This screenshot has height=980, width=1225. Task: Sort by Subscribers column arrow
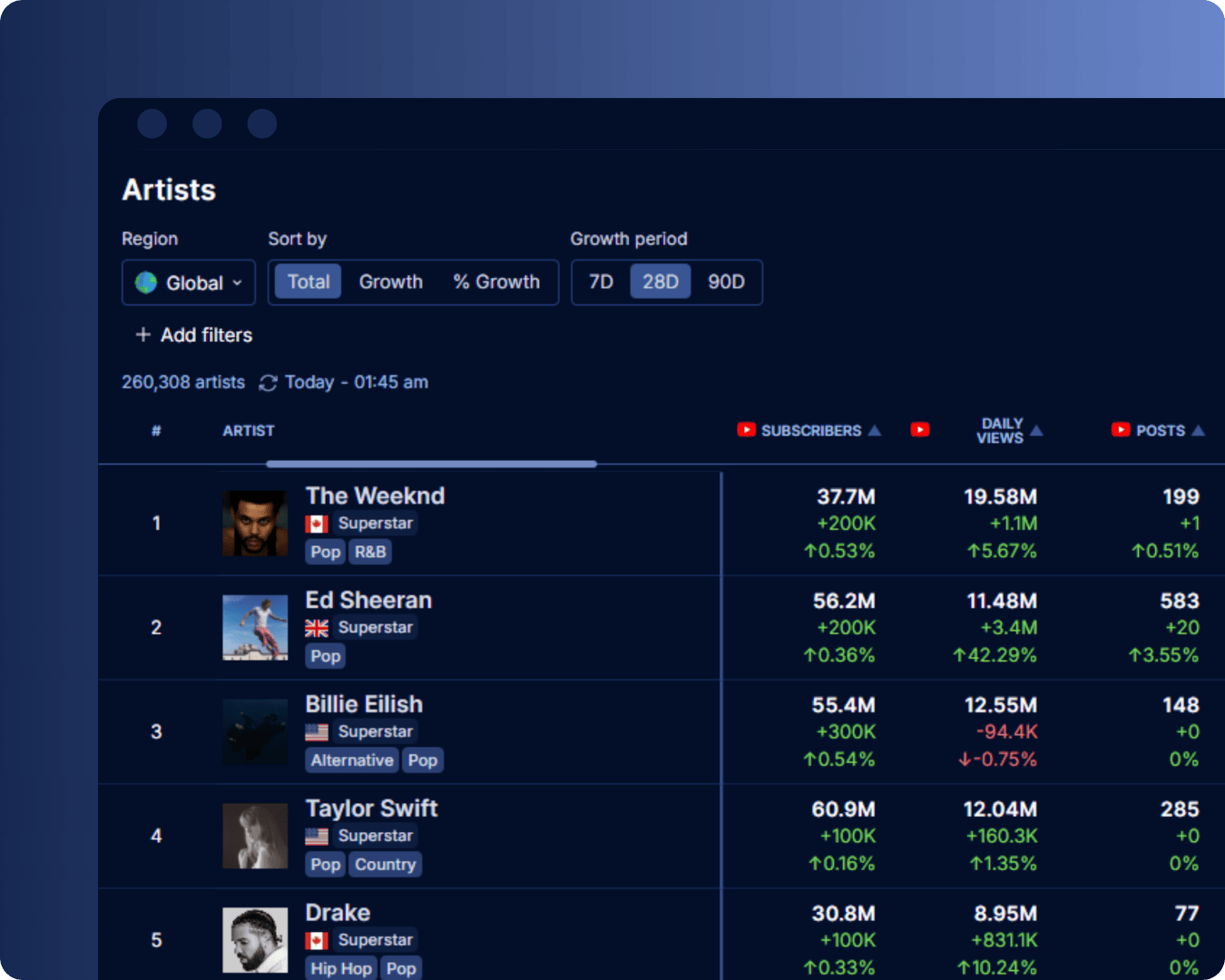click(x=875, y=430)
